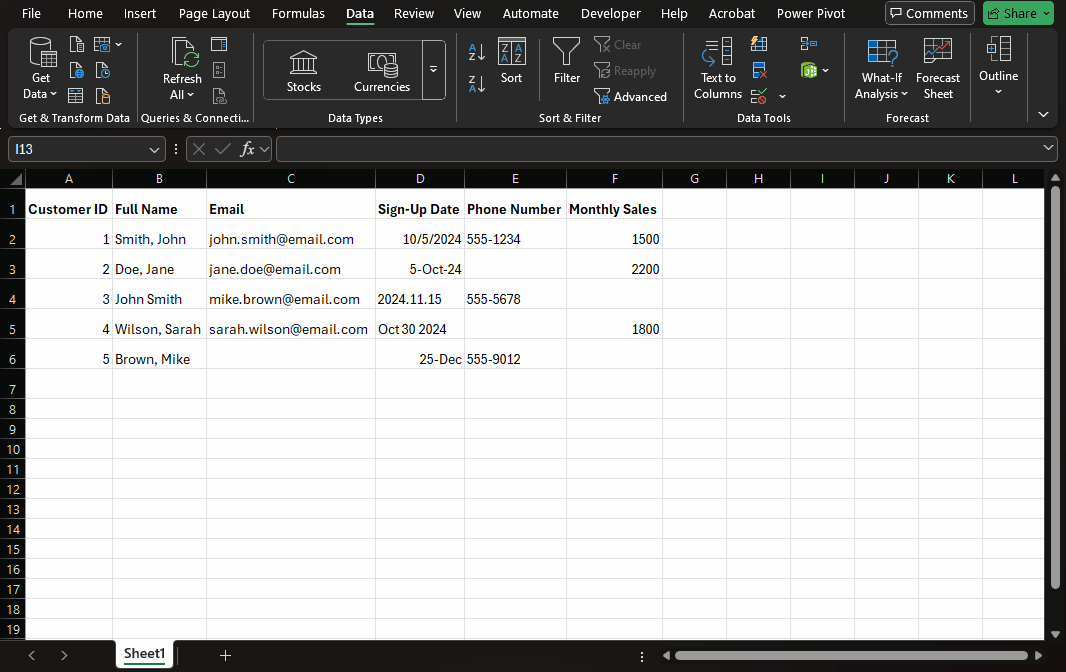Apply the Stocks data type
Image resolution: width=1066 pixels, height=672 pixels.
point(303,68)
